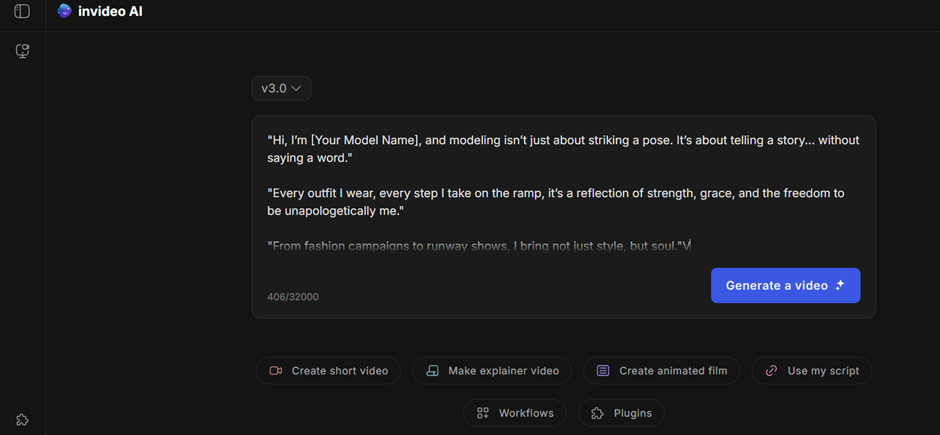Select the Create short video option
The image size is (940, 435).
[339, 371]
